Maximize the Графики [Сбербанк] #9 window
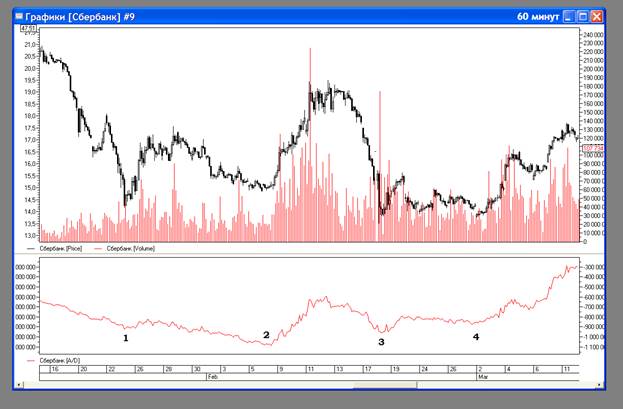 [x=583, y=17]
